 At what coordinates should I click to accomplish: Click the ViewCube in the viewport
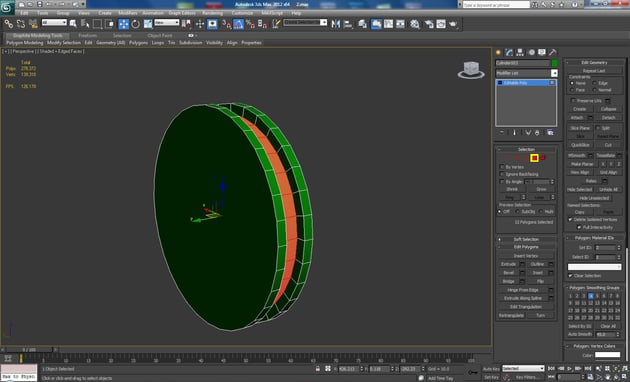click(471, 70)
